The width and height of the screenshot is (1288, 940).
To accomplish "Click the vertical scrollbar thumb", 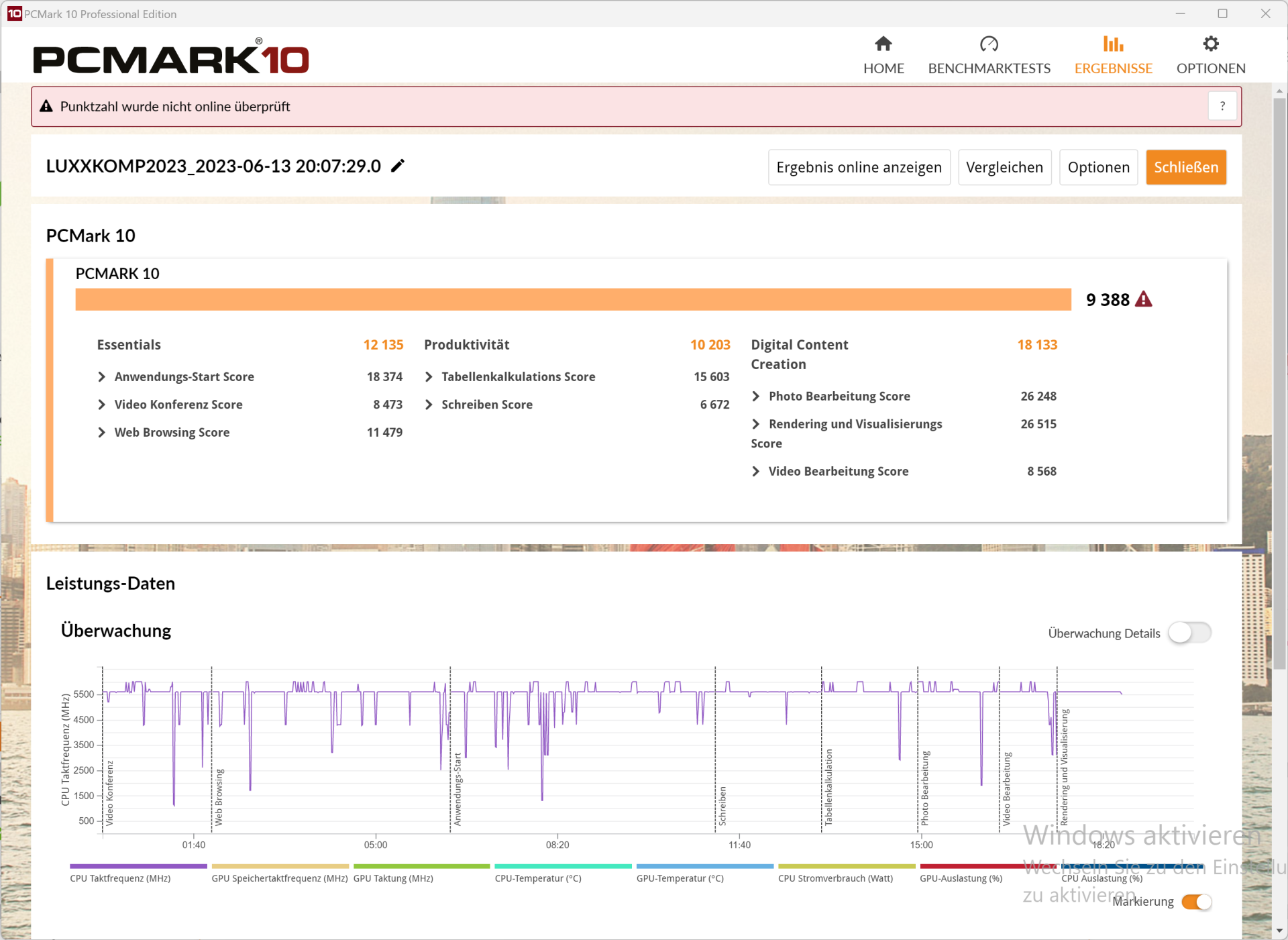I will click(1279, 382).
